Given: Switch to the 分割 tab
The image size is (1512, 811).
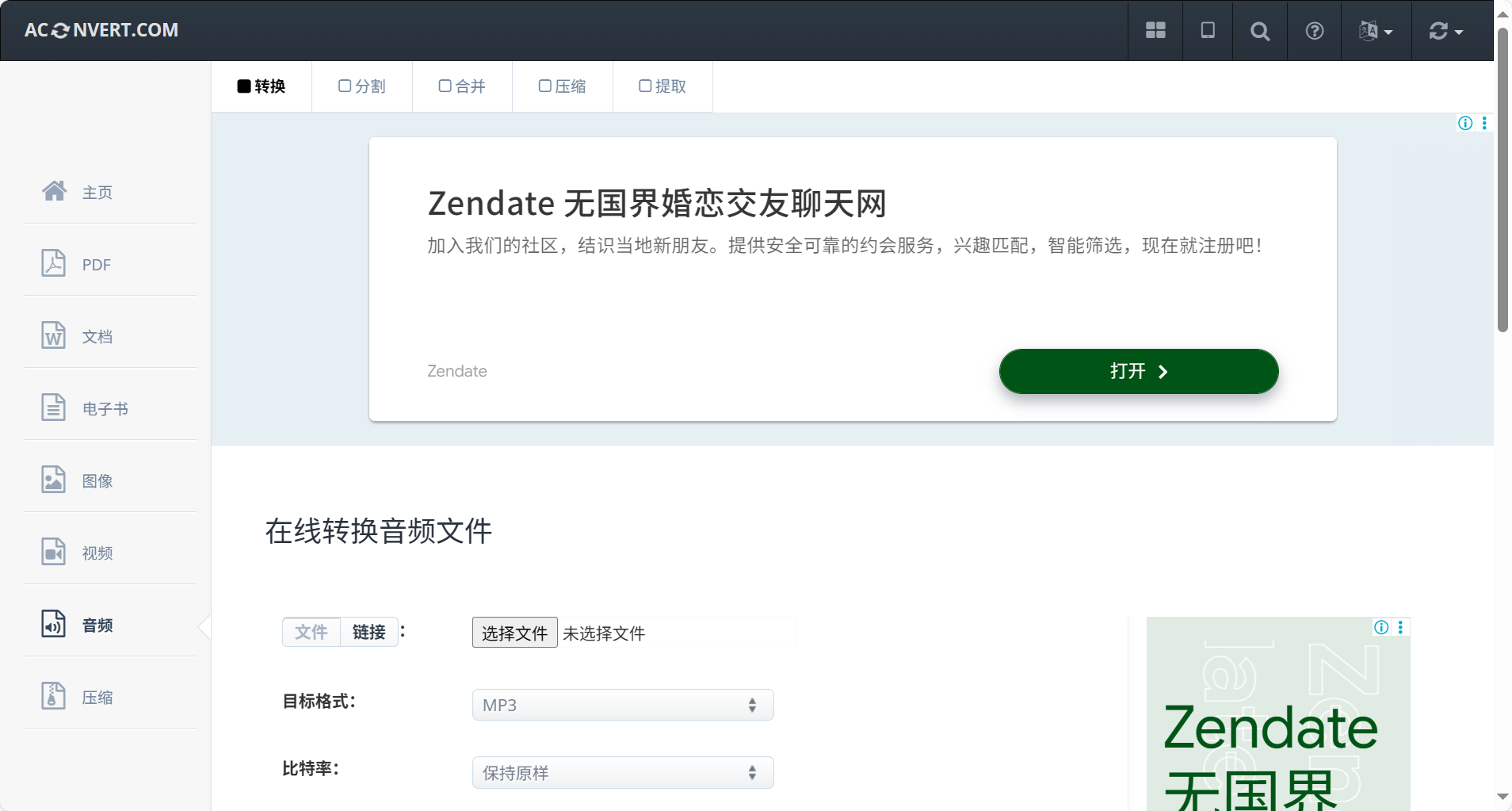Looking at the screenshot, I should [362, 86].
